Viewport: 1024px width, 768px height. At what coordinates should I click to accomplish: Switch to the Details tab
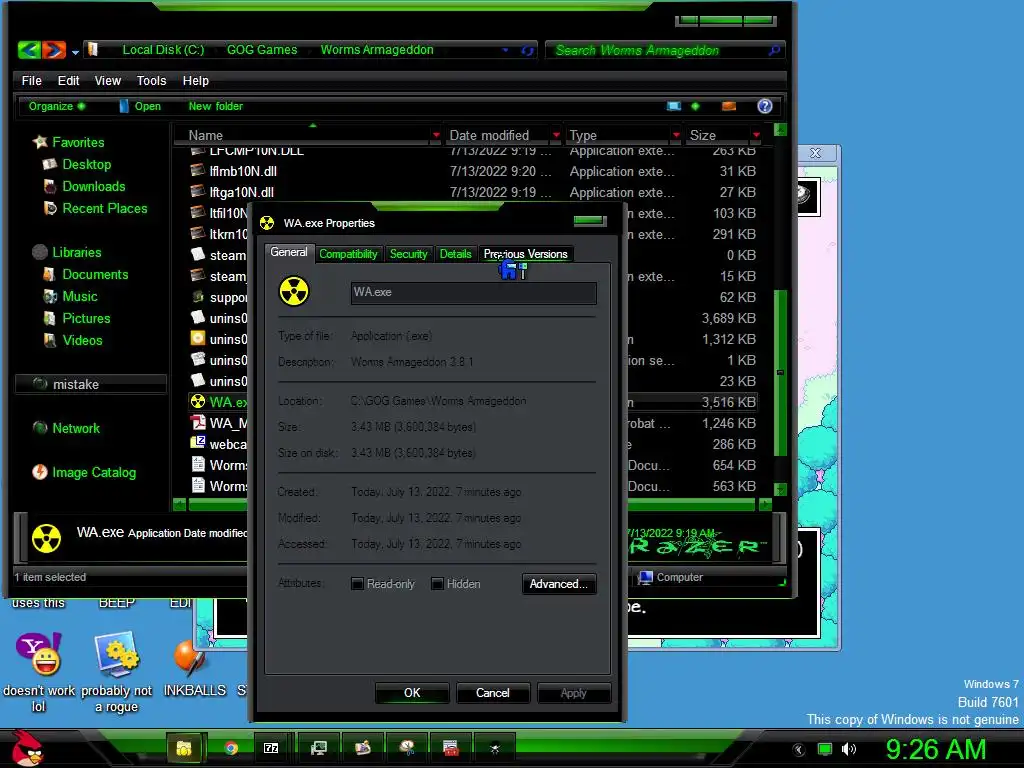click(455, 253)
